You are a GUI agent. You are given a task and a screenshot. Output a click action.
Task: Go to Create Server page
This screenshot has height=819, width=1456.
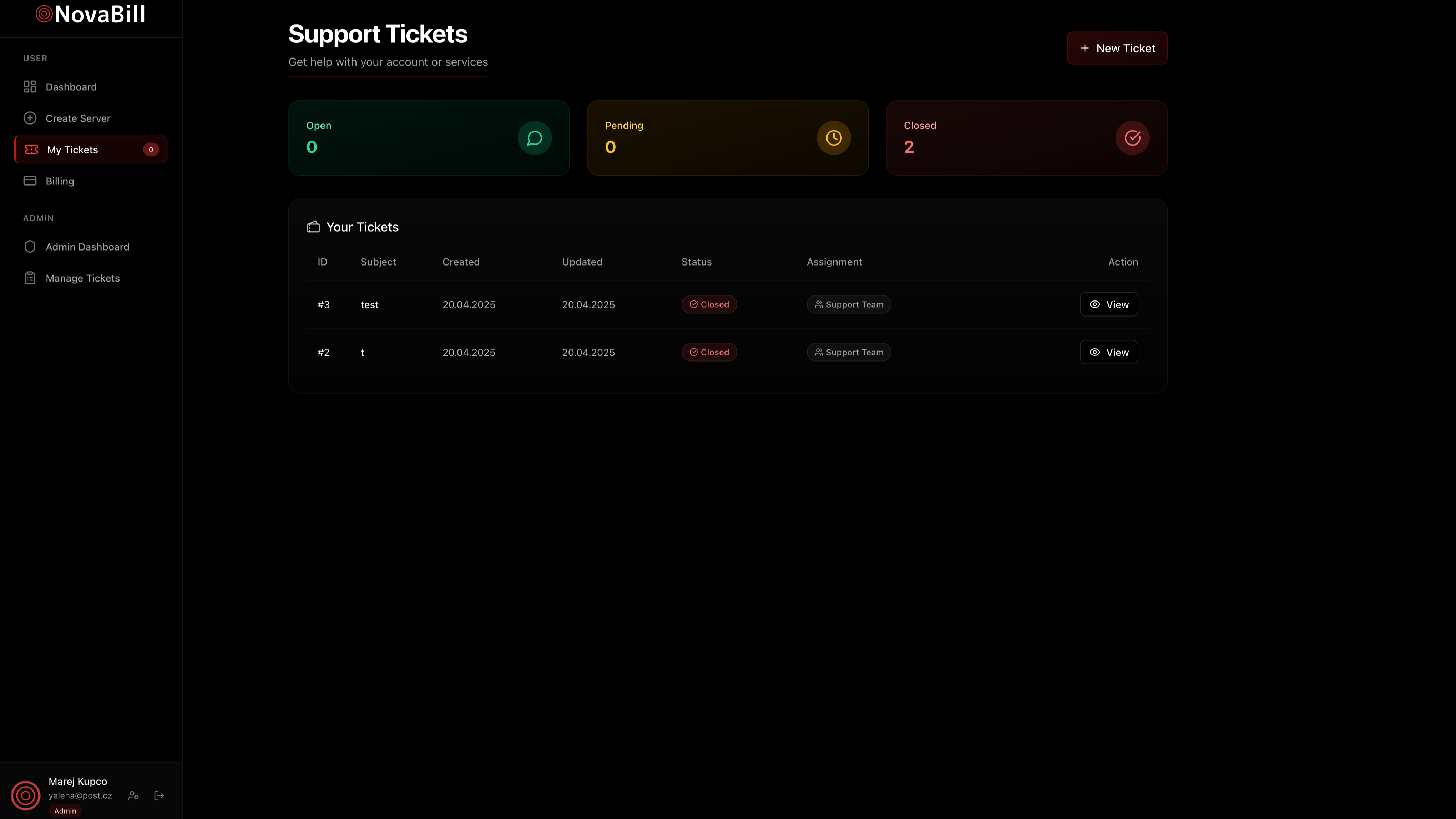point(77,118)
